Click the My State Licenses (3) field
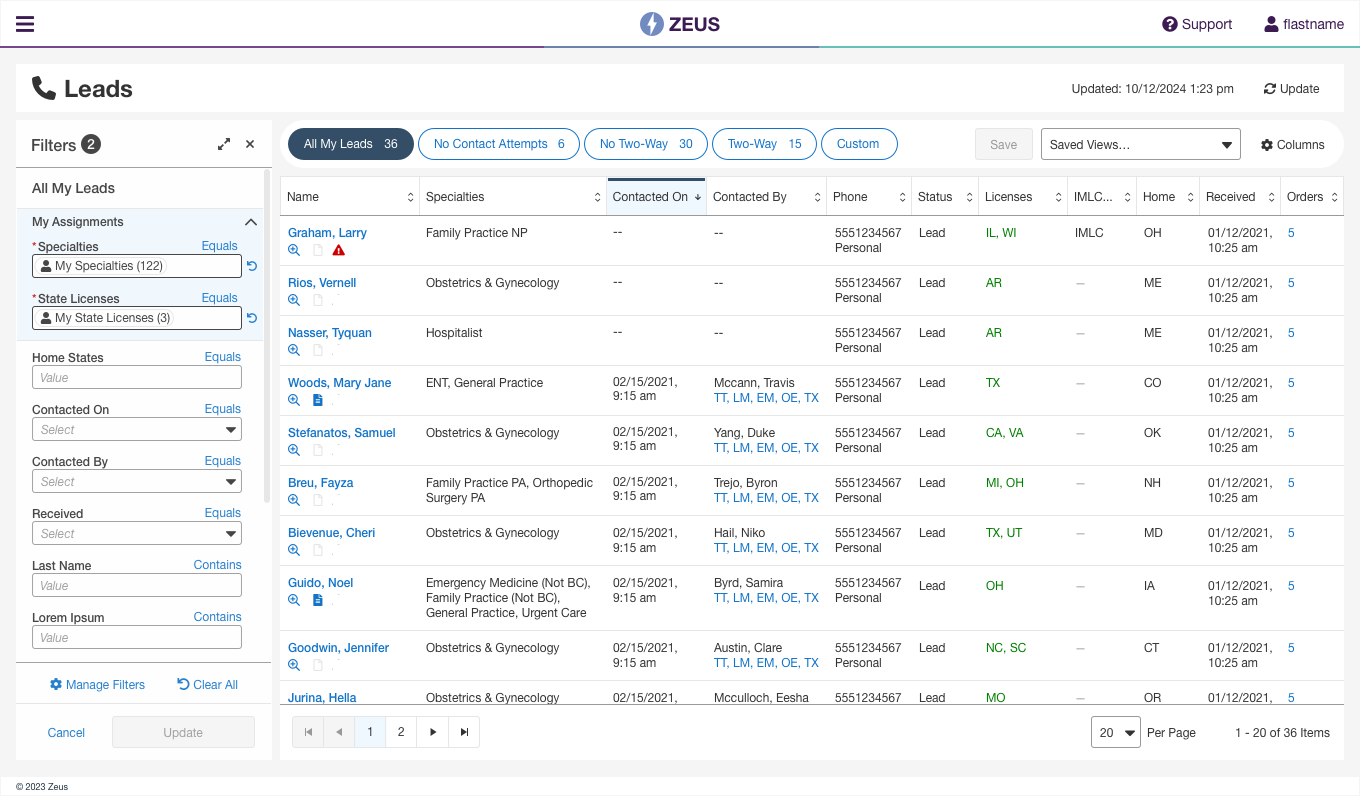The image size is (1360, 796). coord(137,318)
